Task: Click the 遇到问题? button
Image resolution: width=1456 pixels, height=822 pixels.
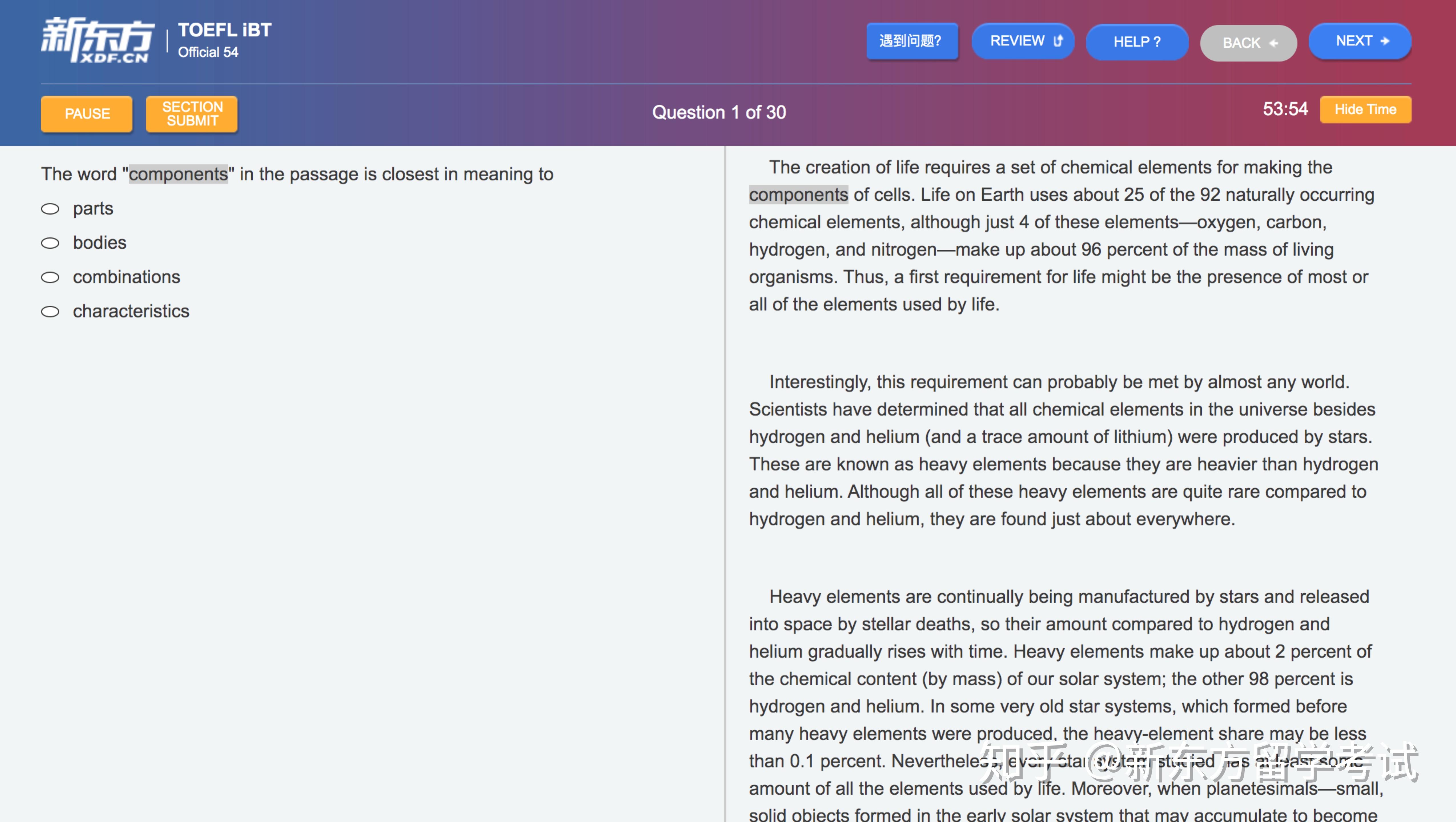Action: 911,41
